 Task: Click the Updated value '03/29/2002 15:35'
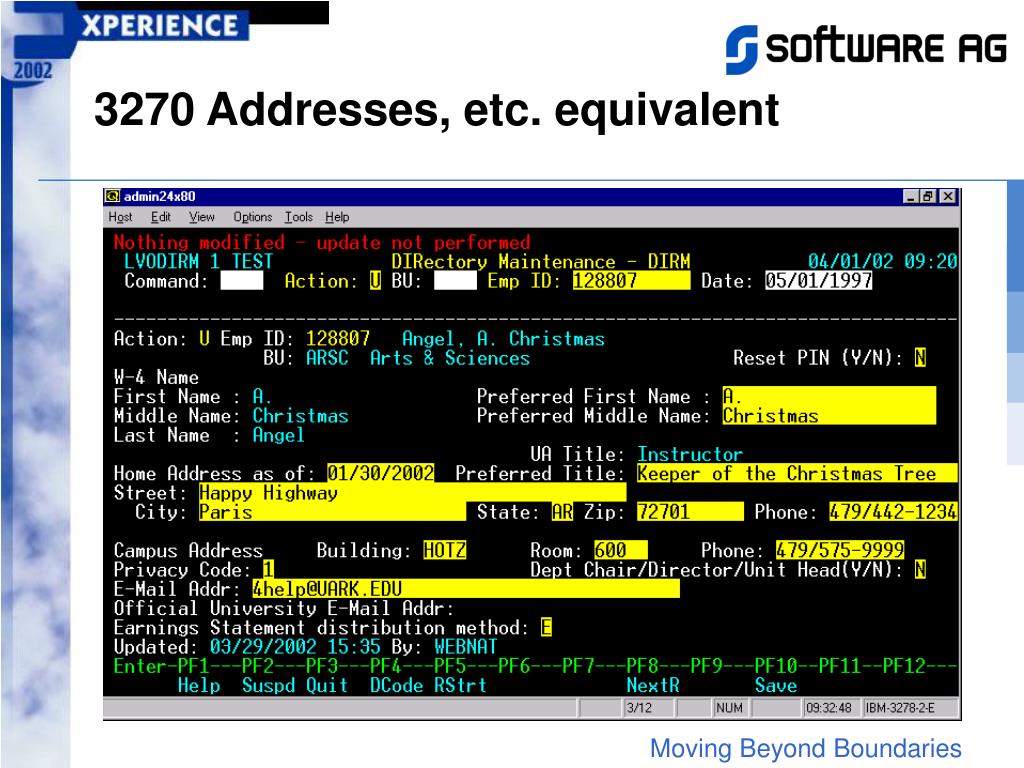(x=295, y=647)
